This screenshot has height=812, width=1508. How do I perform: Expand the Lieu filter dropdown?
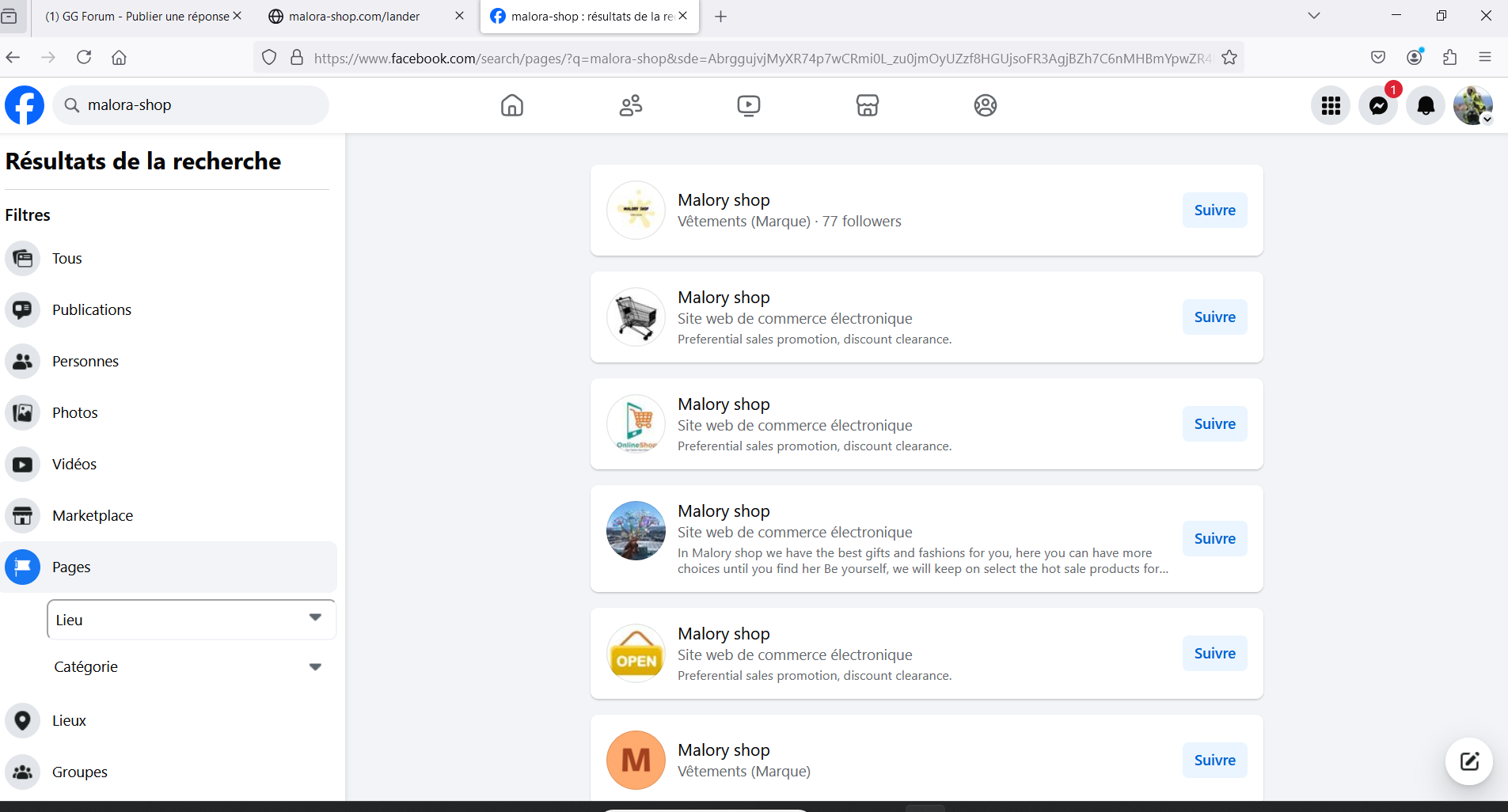click(x=192, y=620)
